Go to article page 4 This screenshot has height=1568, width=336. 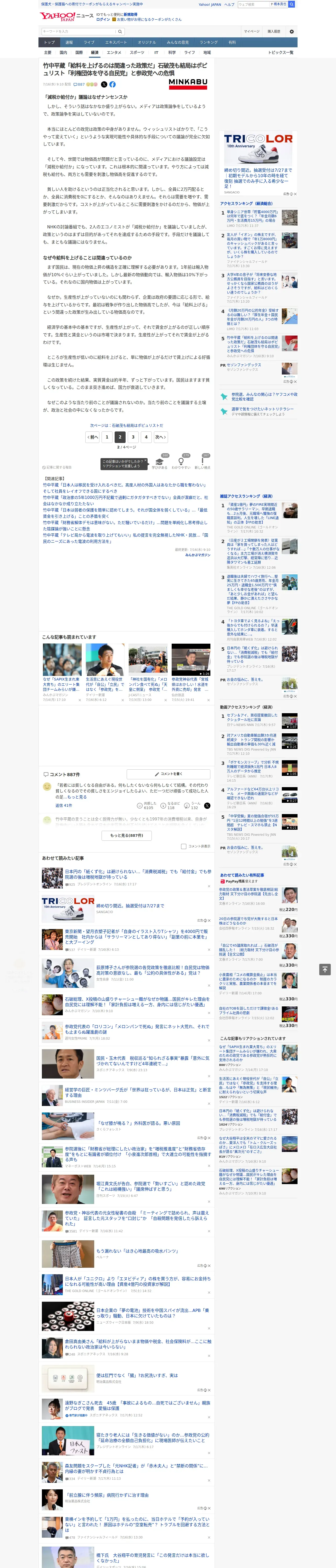tap(146, 437)
